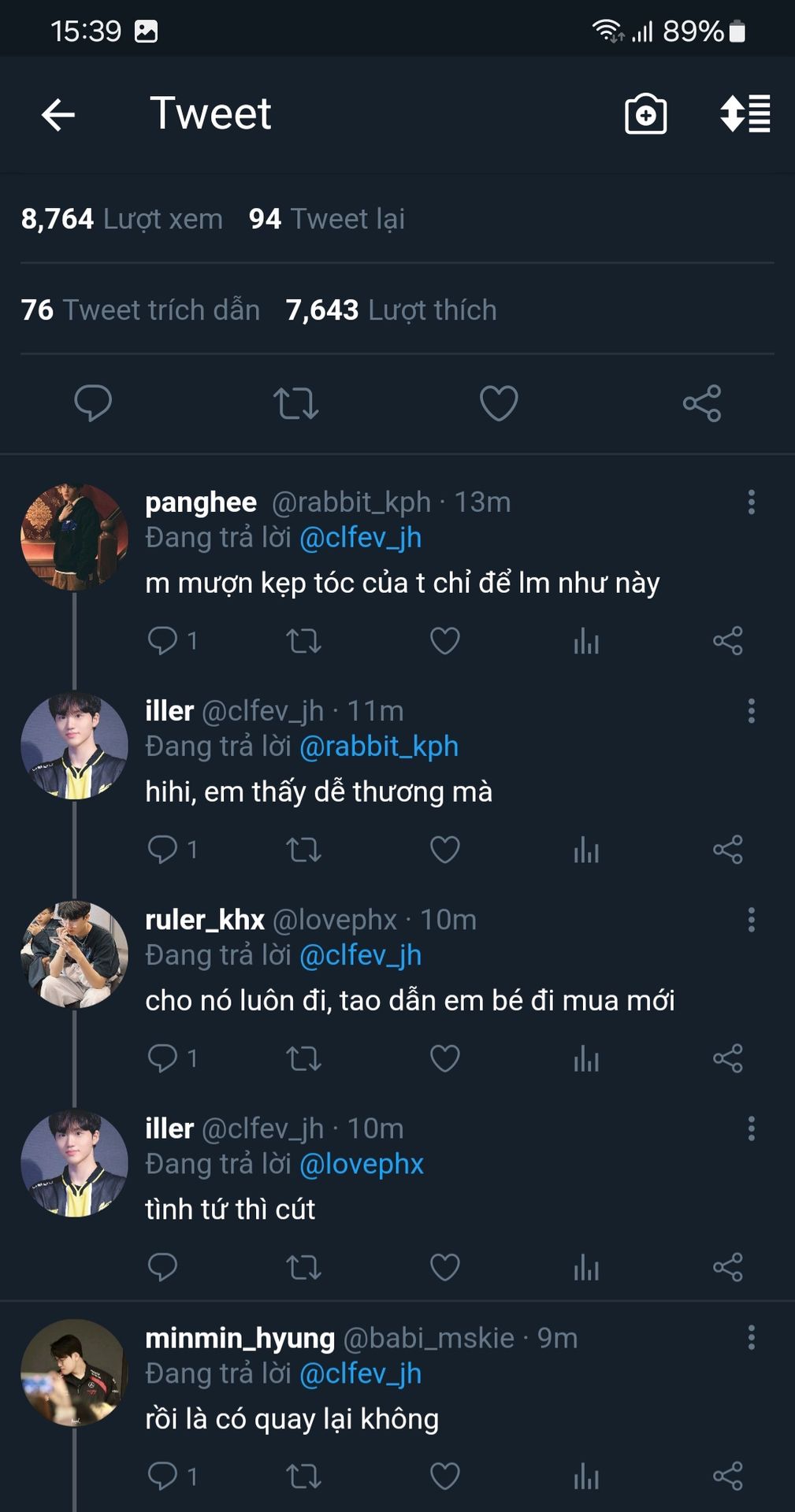Share the main tweet via share icon
Viewport: 795px width, 1512px height.
click(x=701, y=403)
